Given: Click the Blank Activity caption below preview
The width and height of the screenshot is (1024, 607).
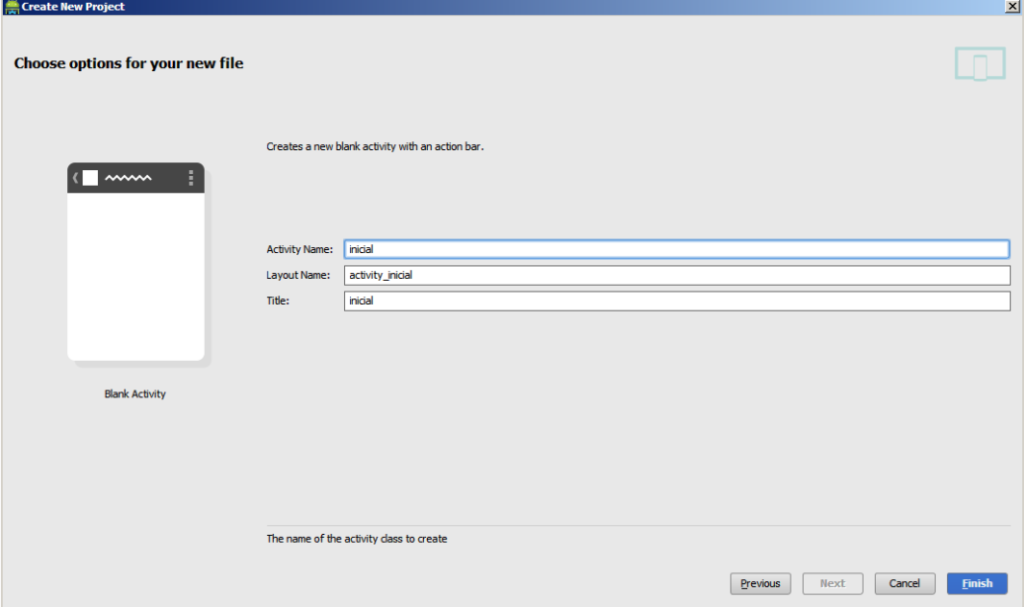Looking at the screenshot, I should click(x=135, y=394).
